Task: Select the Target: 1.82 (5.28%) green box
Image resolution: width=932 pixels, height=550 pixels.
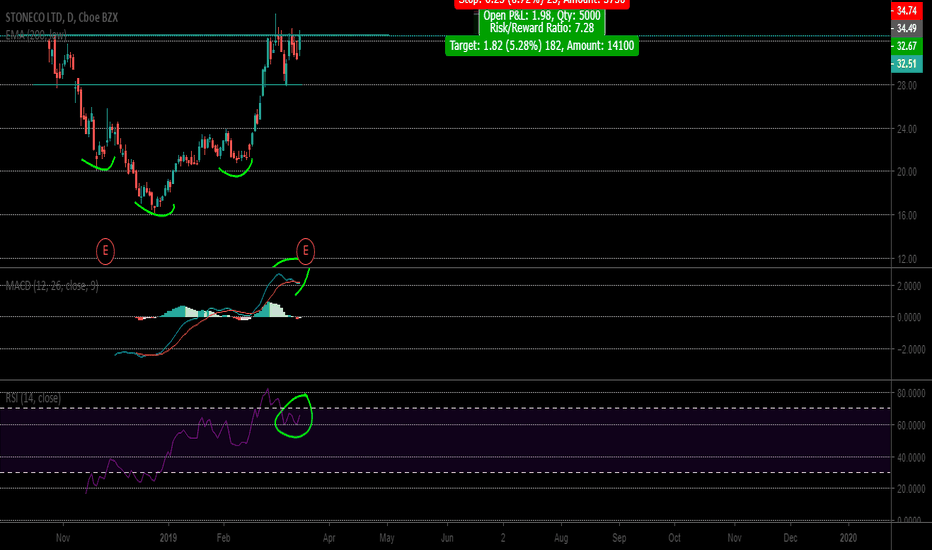Action: coord(541,46)
